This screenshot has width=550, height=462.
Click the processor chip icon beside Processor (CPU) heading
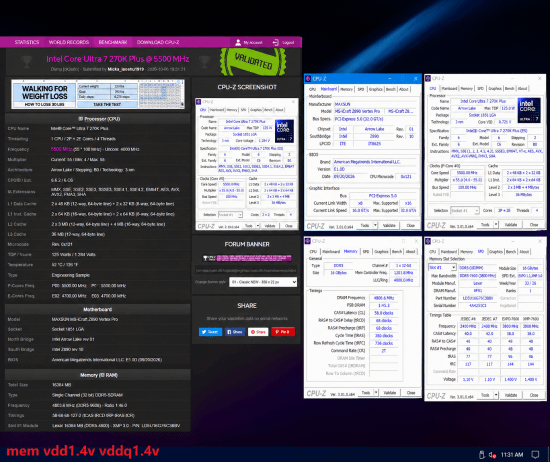click(x=80, y=119)
